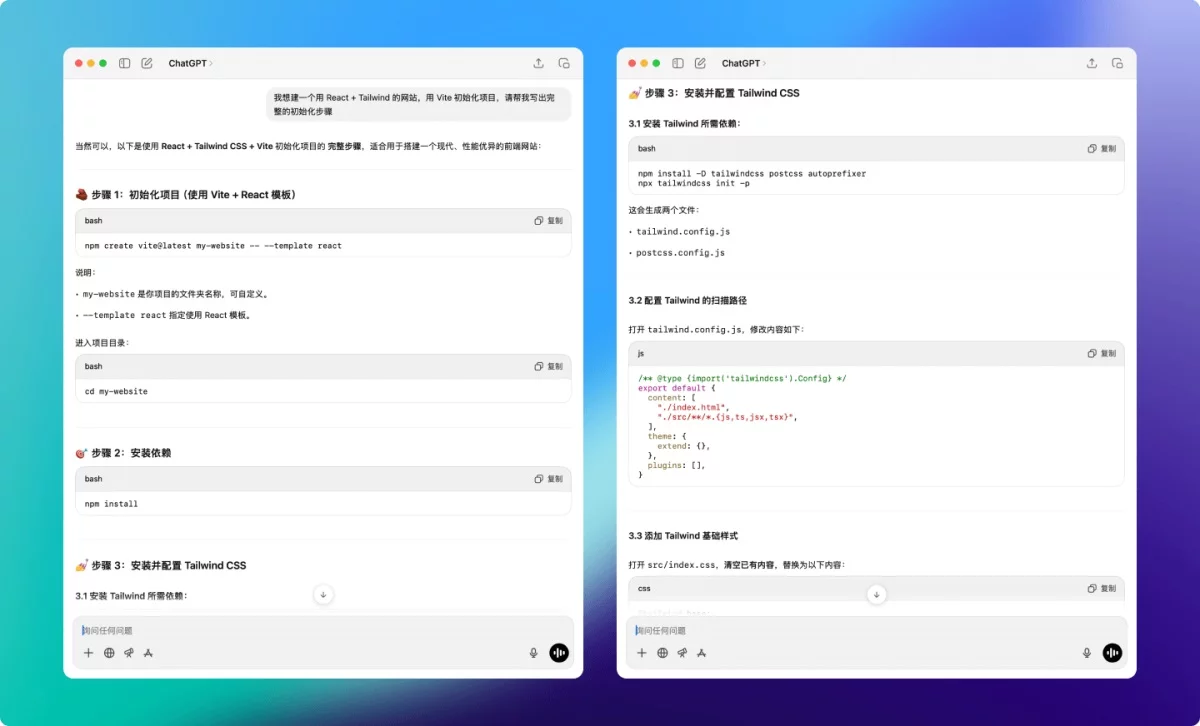Open the ChatGPT model dropdown in the left window
Screen dimensions: 1200x726
pyautogui.click(x=190, y=63)
